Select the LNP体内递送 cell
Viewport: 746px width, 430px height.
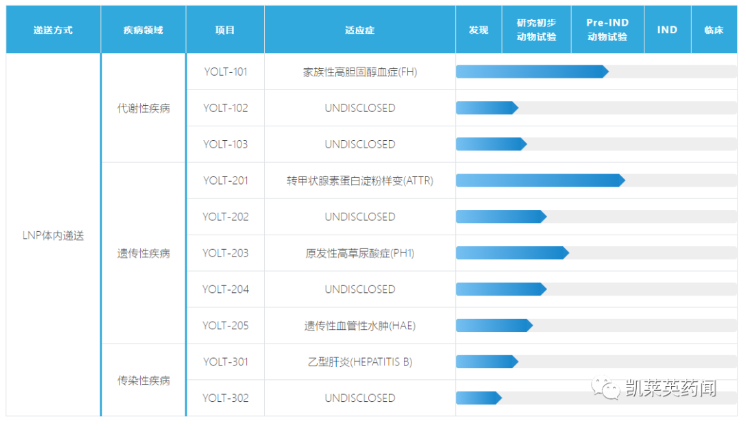(53, 235)
